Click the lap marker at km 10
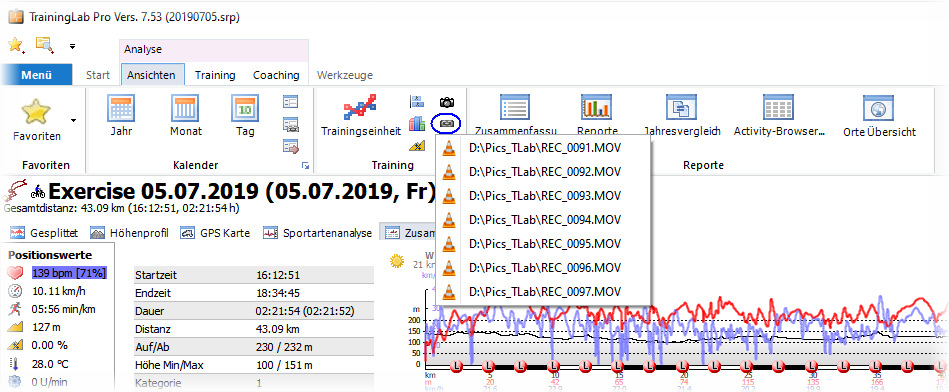Image resolution: width=949 pixels, height=392 pixels. point(553,367)
